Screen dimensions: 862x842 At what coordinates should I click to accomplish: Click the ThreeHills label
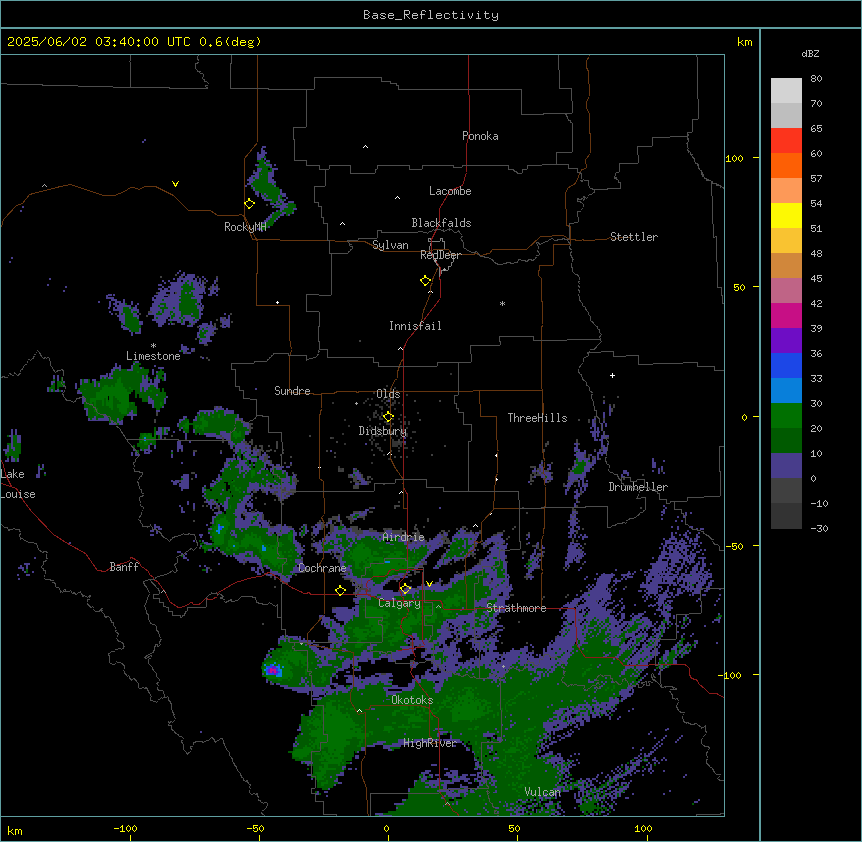point(537,418)
